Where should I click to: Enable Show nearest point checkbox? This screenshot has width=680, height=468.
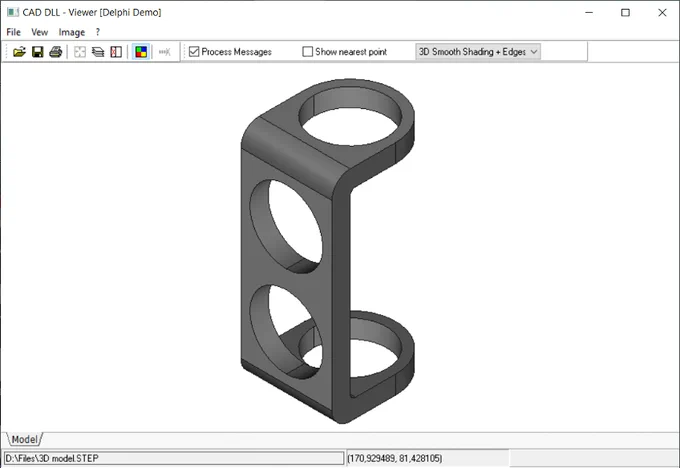point(307,52)
